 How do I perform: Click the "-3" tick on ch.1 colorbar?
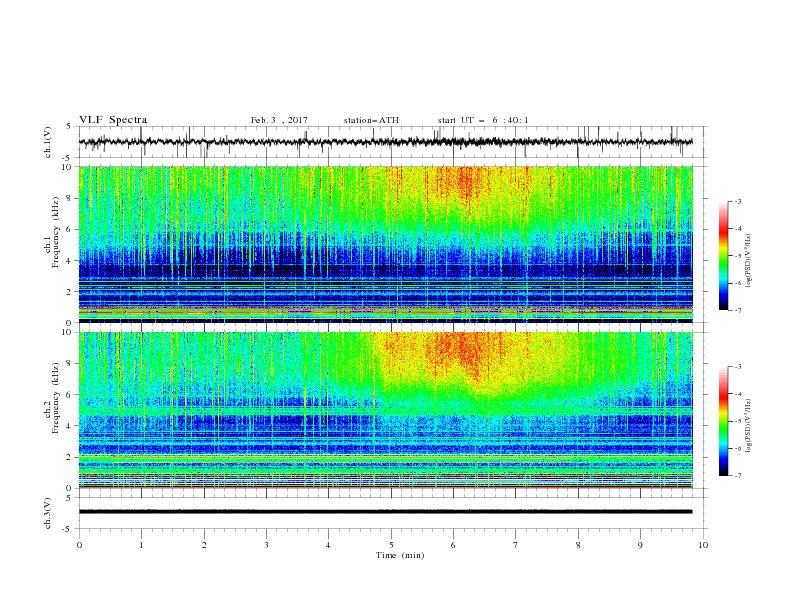pos(737,201)
